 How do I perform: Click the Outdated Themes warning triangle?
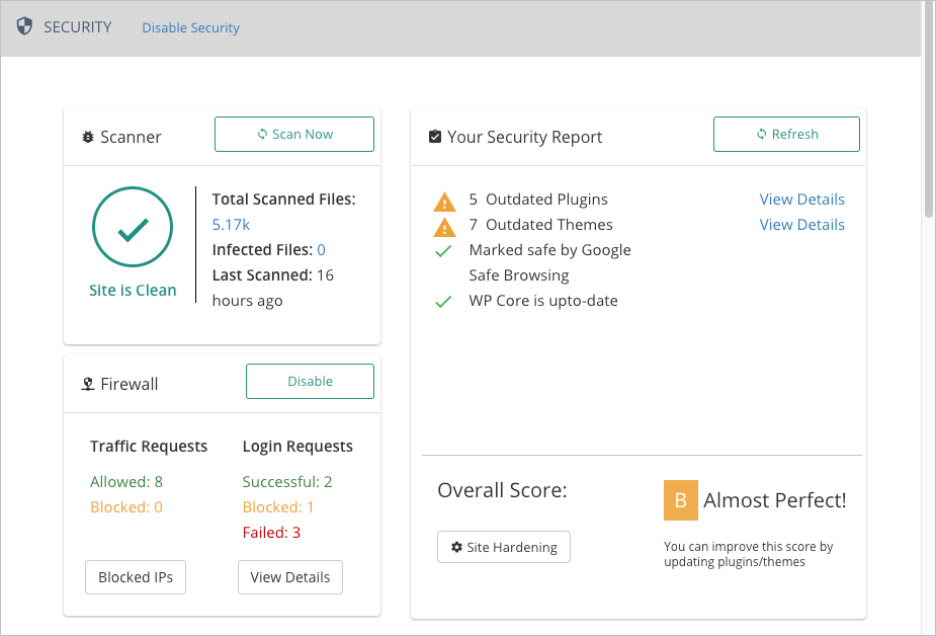tap(444, 228)
